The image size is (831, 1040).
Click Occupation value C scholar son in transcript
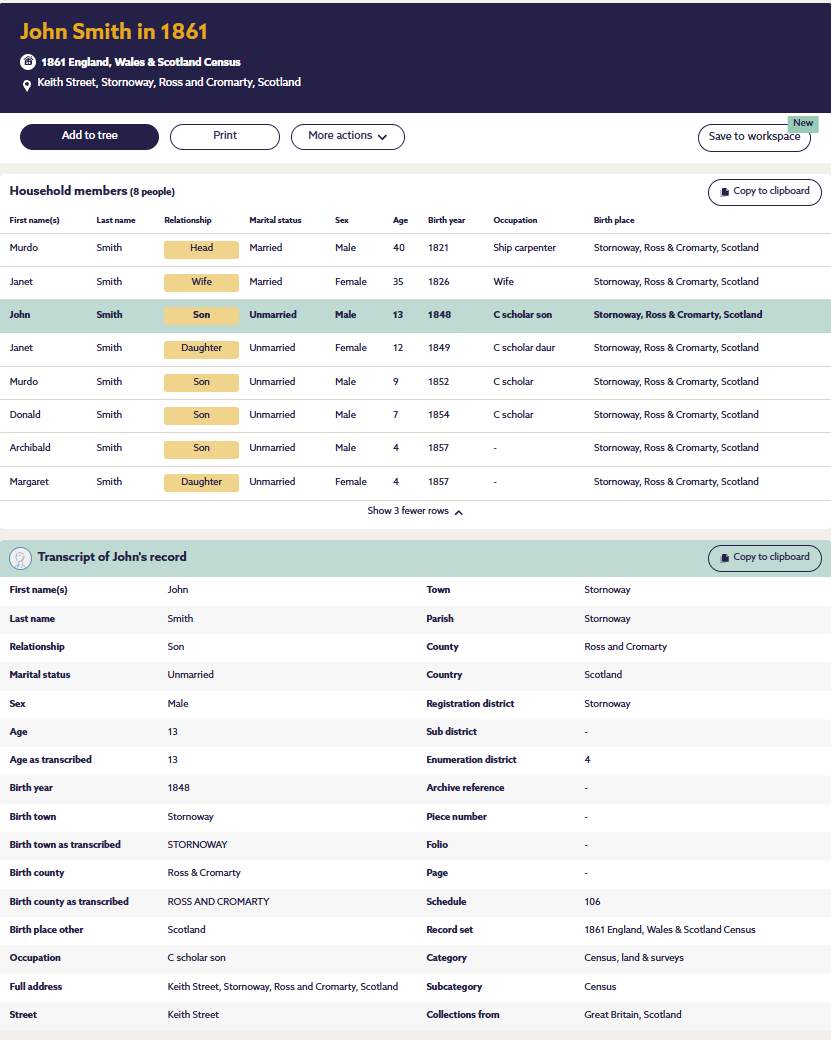(x=196, y=957)
